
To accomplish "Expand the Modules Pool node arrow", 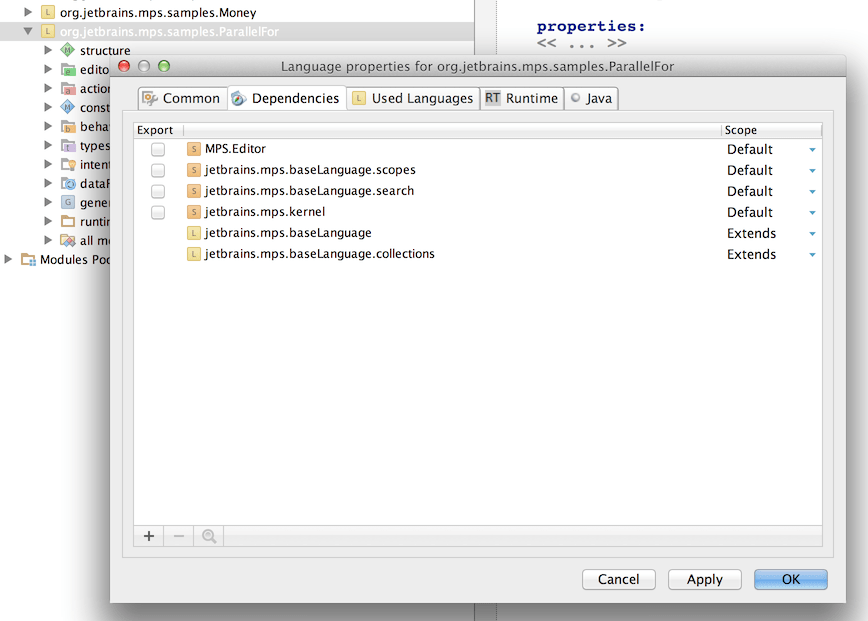I will coord(8,259).
